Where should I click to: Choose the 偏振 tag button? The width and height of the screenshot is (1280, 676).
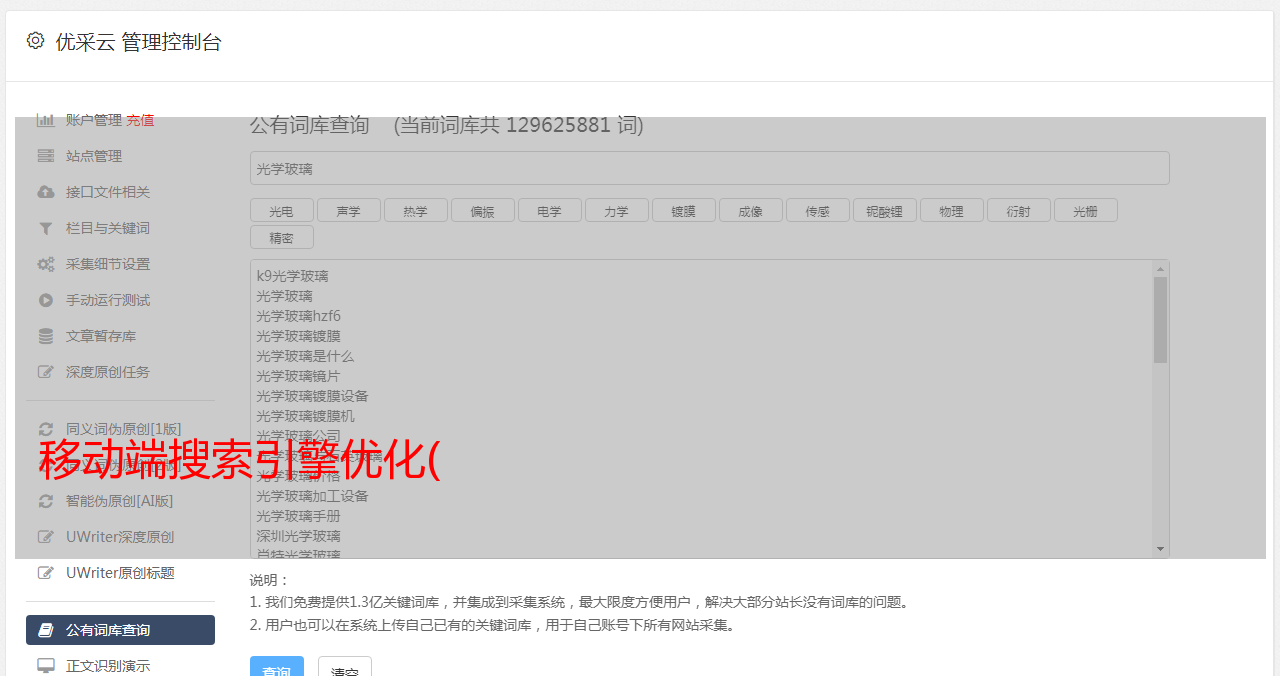pyautogui.click(x=483, y=210)
